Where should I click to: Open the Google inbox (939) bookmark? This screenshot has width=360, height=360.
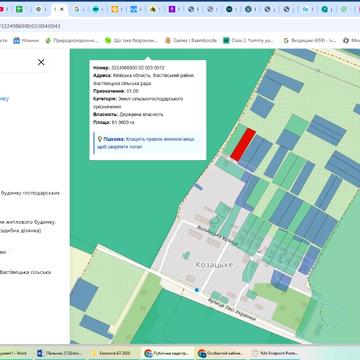click(310, 41)
